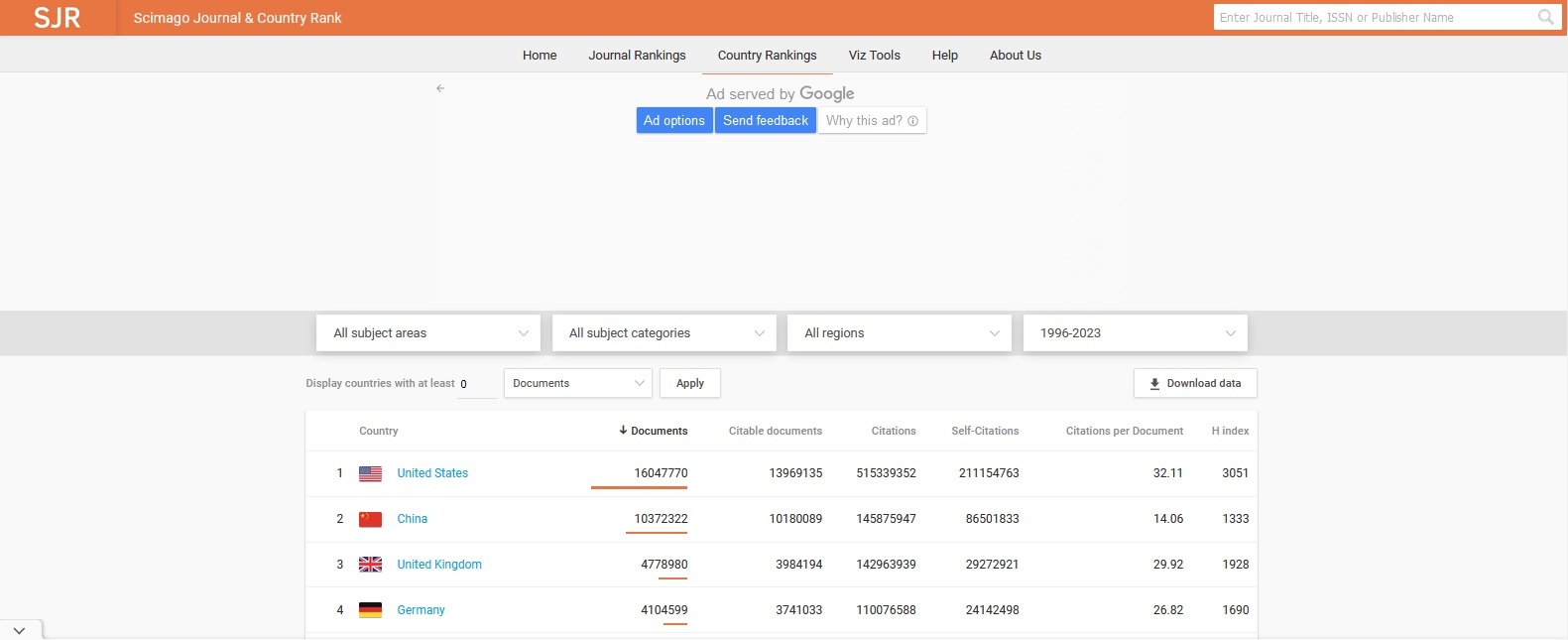Image resolution: width=1568 pixels, height=640 pixels.
Task: Sort table by H index column
Action: (1230, 431)
